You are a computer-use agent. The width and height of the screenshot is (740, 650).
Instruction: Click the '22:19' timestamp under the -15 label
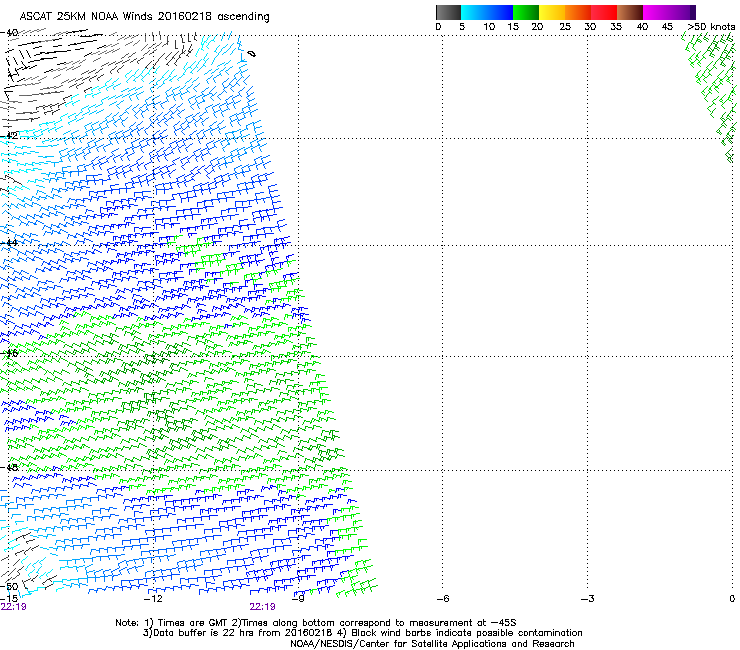(14, 607)
